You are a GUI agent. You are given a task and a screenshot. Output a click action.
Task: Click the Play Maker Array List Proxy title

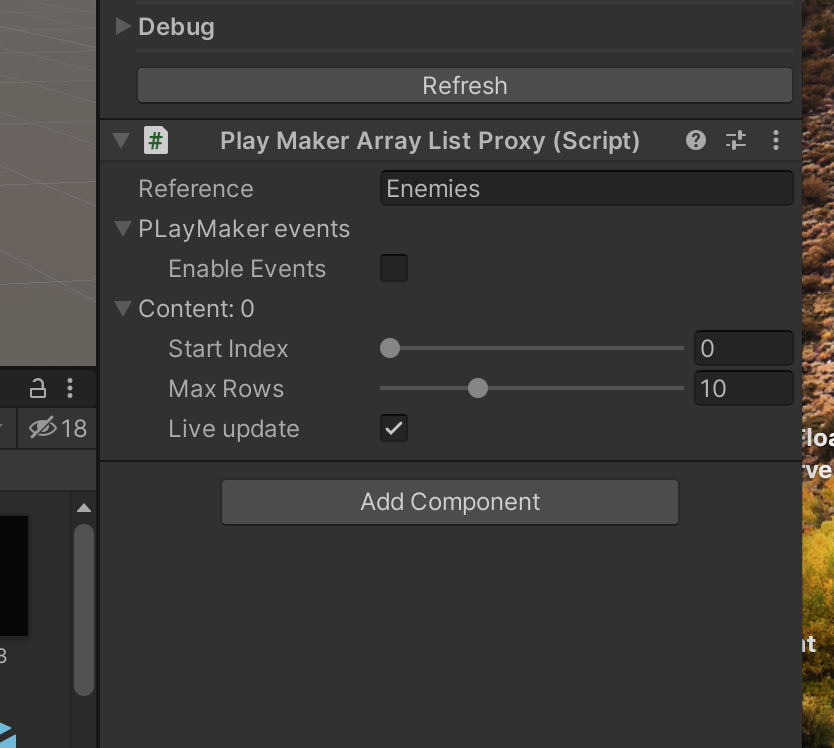[430, 141]
